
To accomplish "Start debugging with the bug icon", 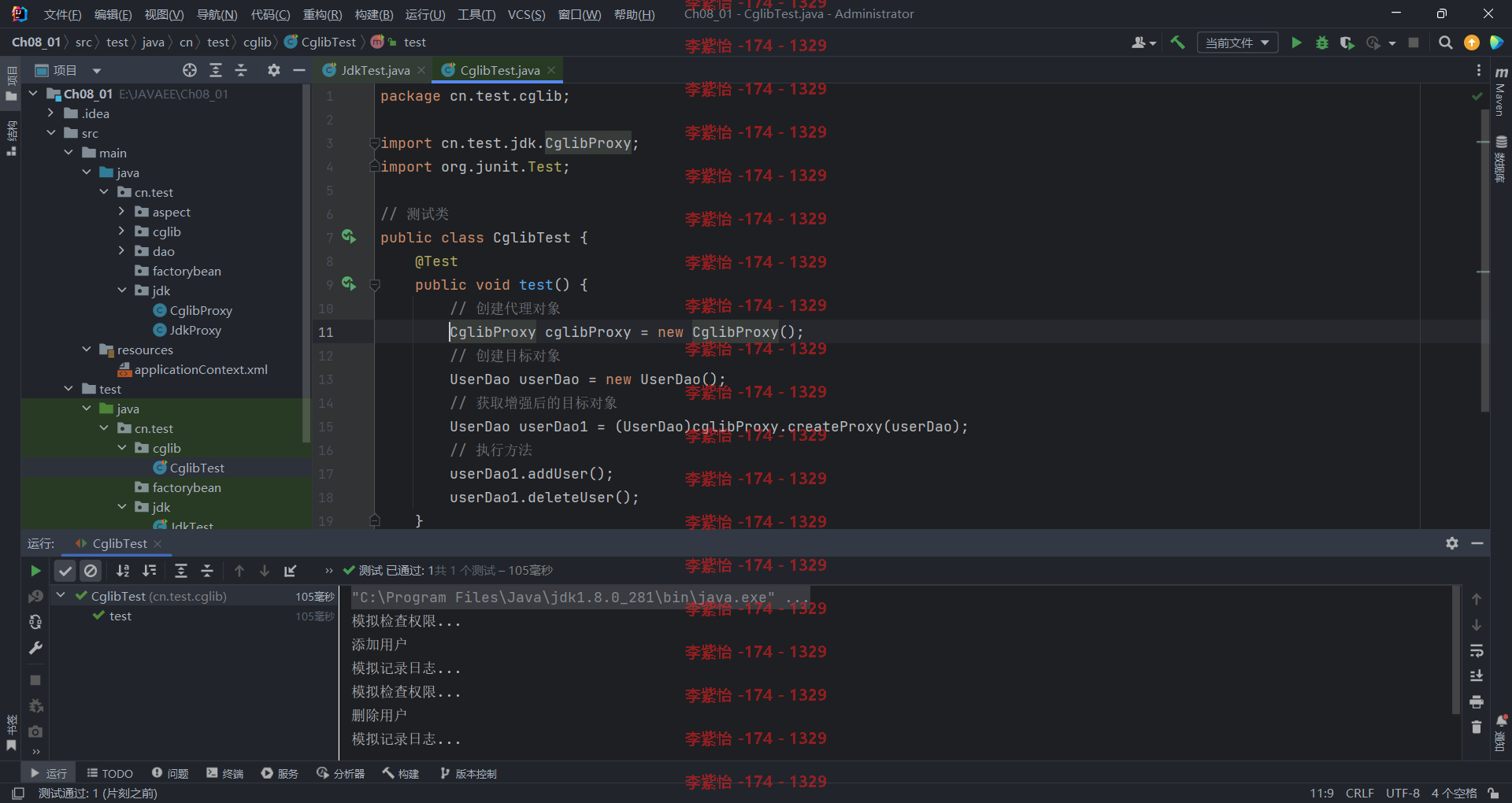I will (x=1322, y=43).
